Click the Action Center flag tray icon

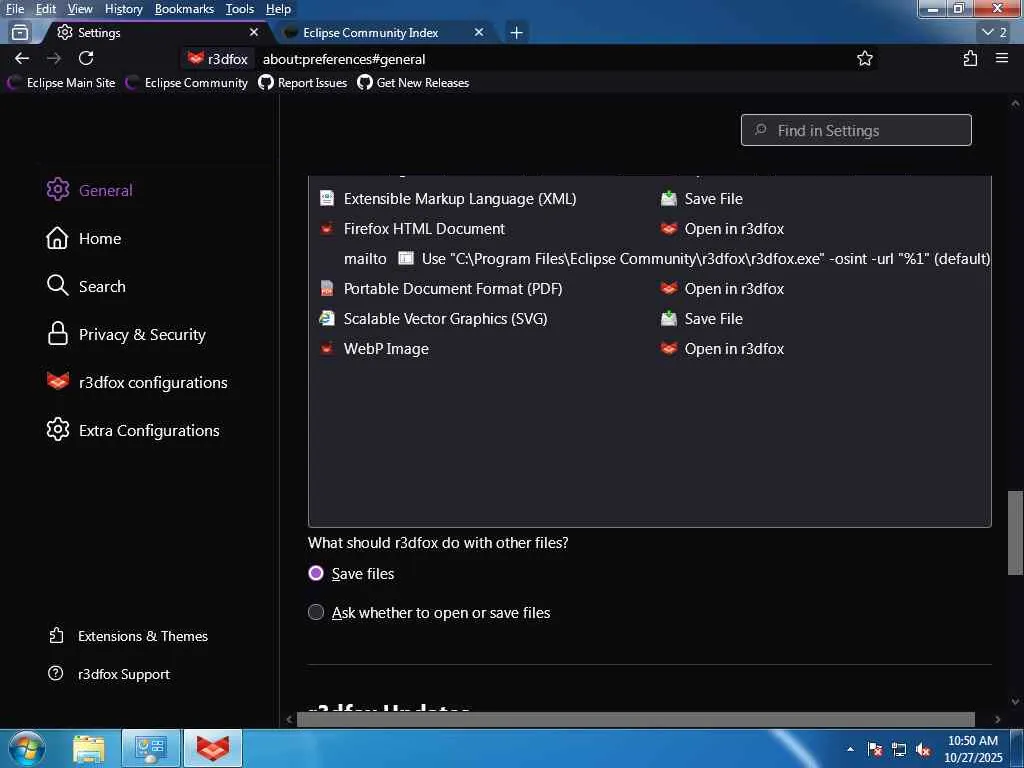[x=875, y=750]
